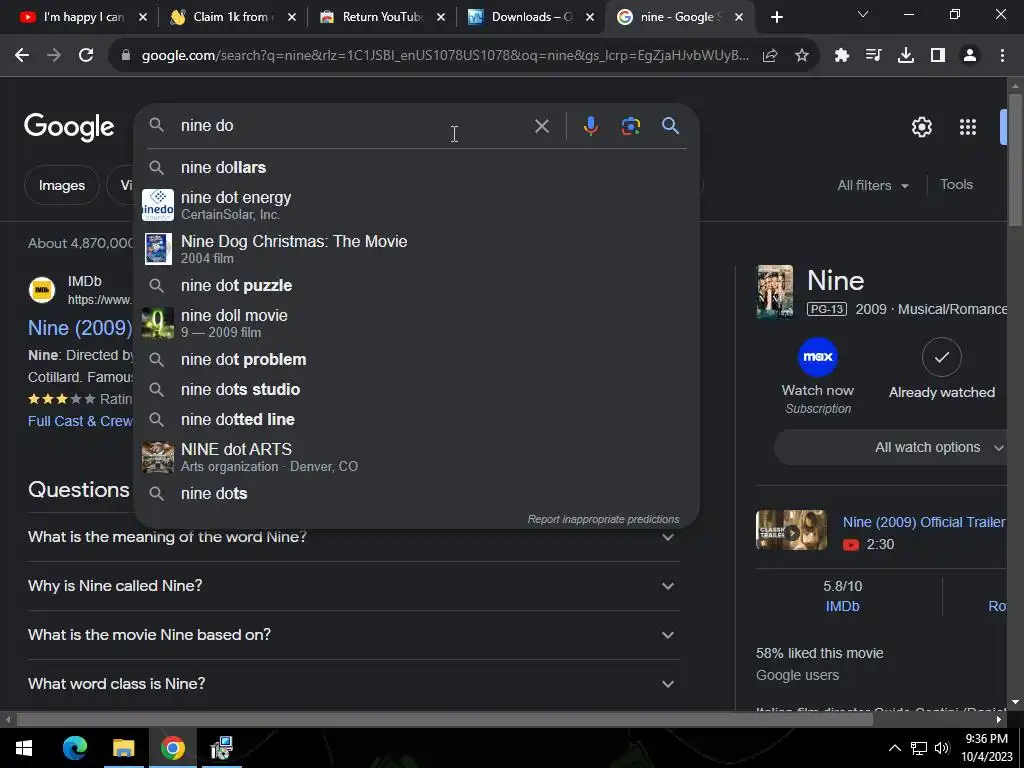The height and width of the screenshot is (768, 1024).
Task: Switch to the Downloads tab
Action: pyautogui.click(x=531, y=18)
